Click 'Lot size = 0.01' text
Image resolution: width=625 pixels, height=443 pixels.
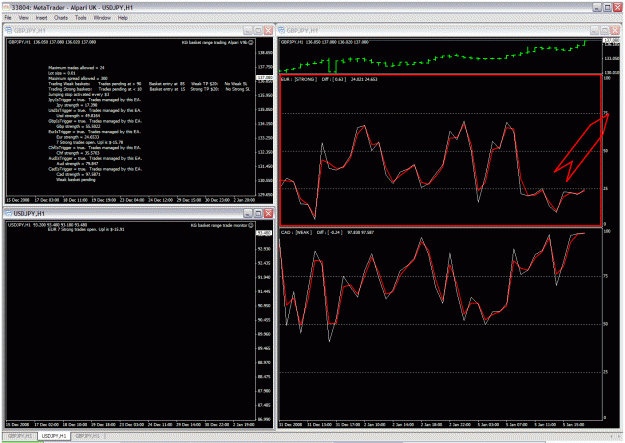coord(61,73)
